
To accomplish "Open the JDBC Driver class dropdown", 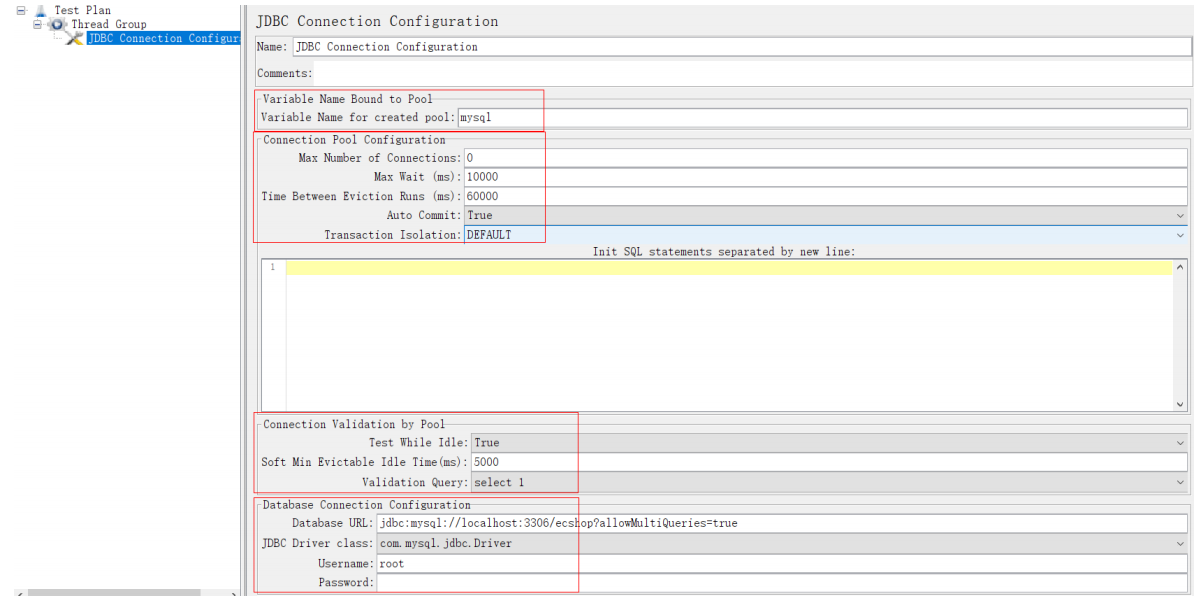I will point(782,543).
